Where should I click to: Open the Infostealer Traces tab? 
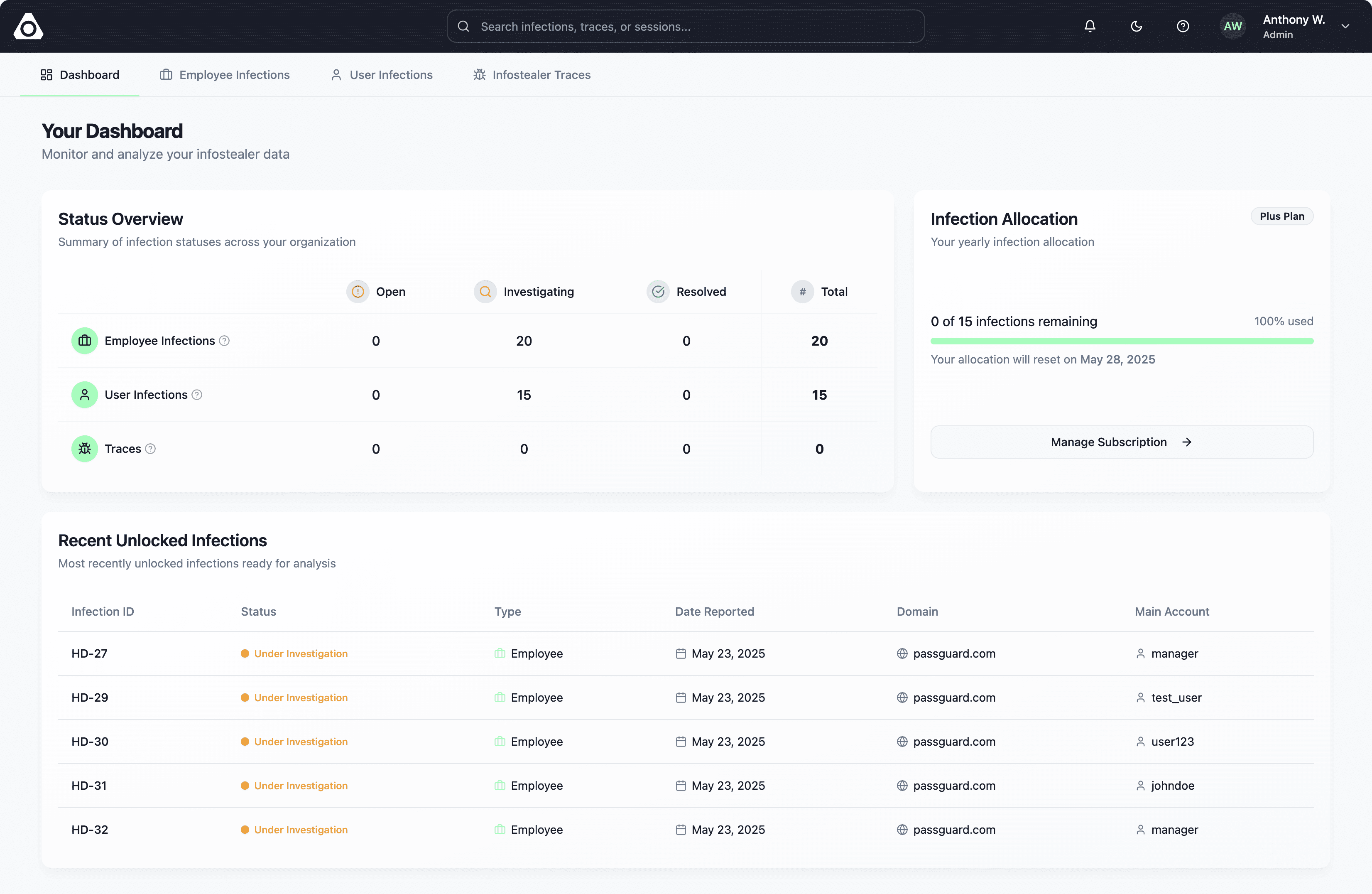click(532, 75)
